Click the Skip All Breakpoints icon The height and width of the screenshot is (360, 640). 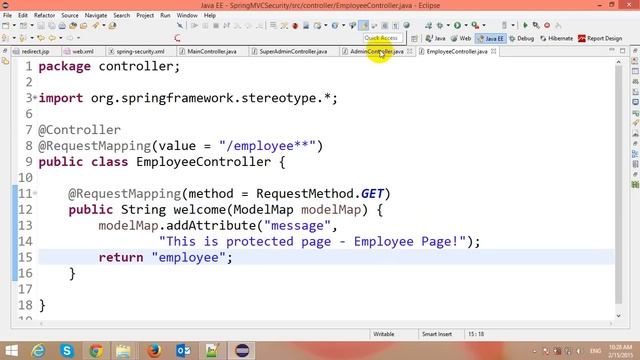(180, 25)
